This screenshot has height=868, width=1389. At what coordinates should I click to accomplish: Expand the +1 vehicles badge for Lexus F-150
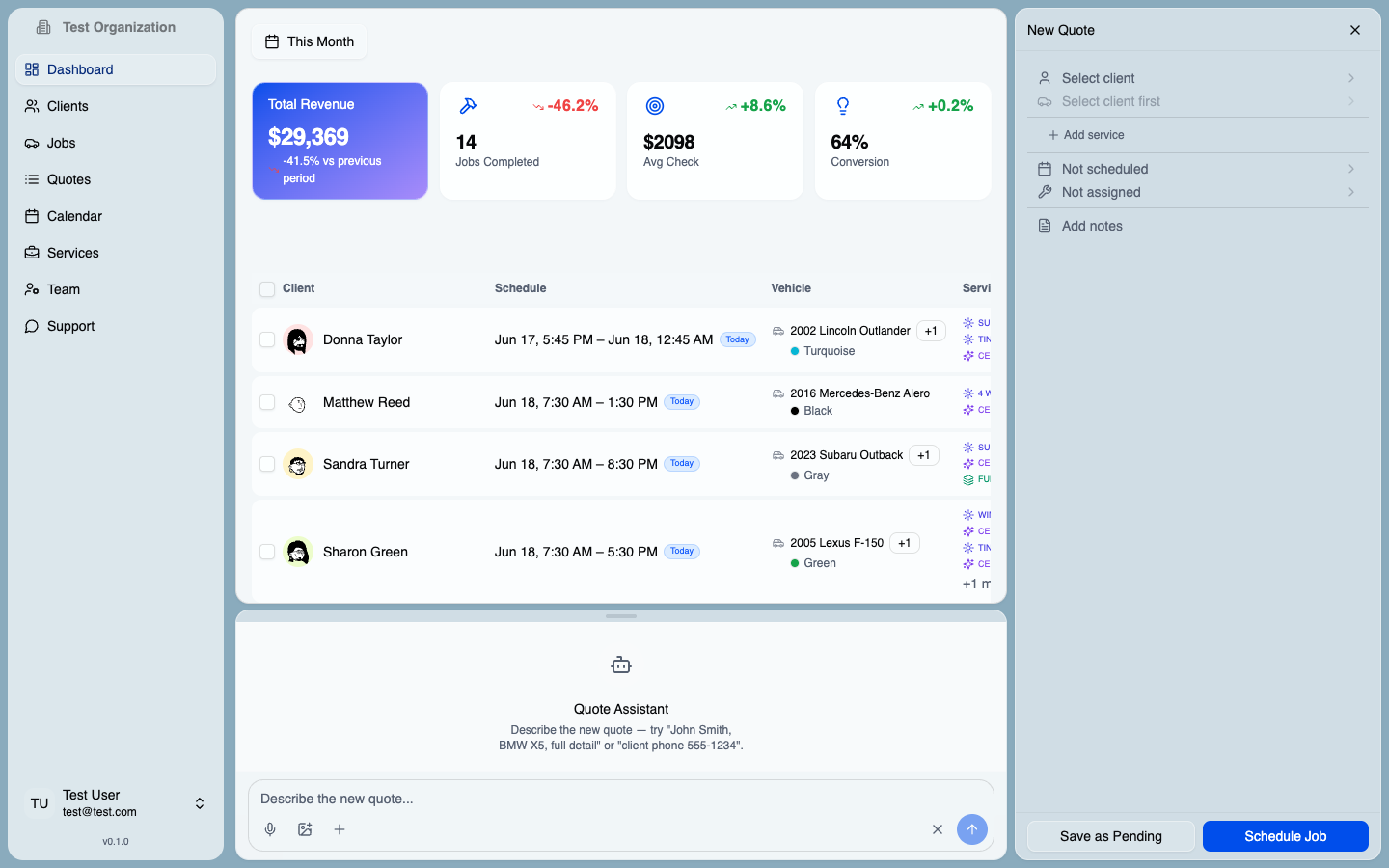[904, 543]
